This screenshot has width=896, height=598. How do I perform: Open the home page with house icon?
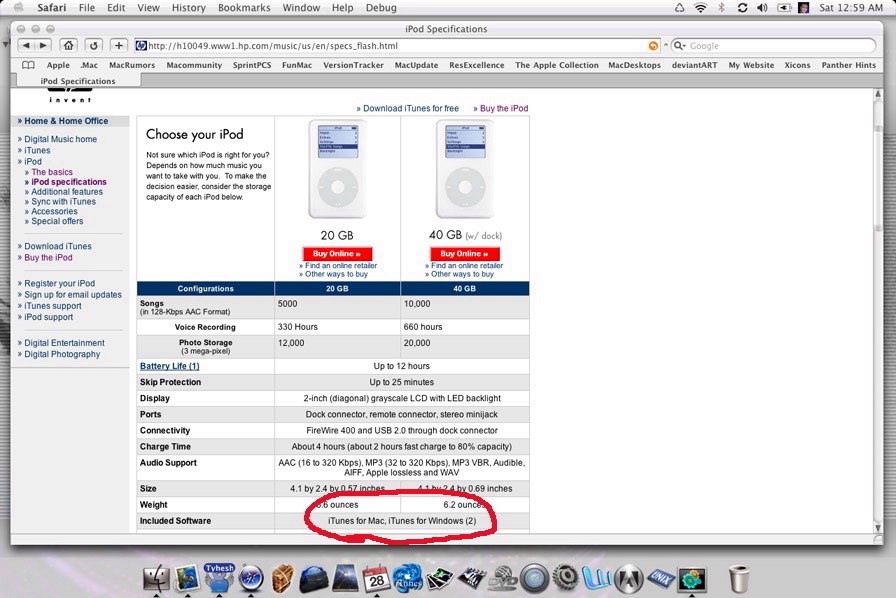click(x=69, y=45)
